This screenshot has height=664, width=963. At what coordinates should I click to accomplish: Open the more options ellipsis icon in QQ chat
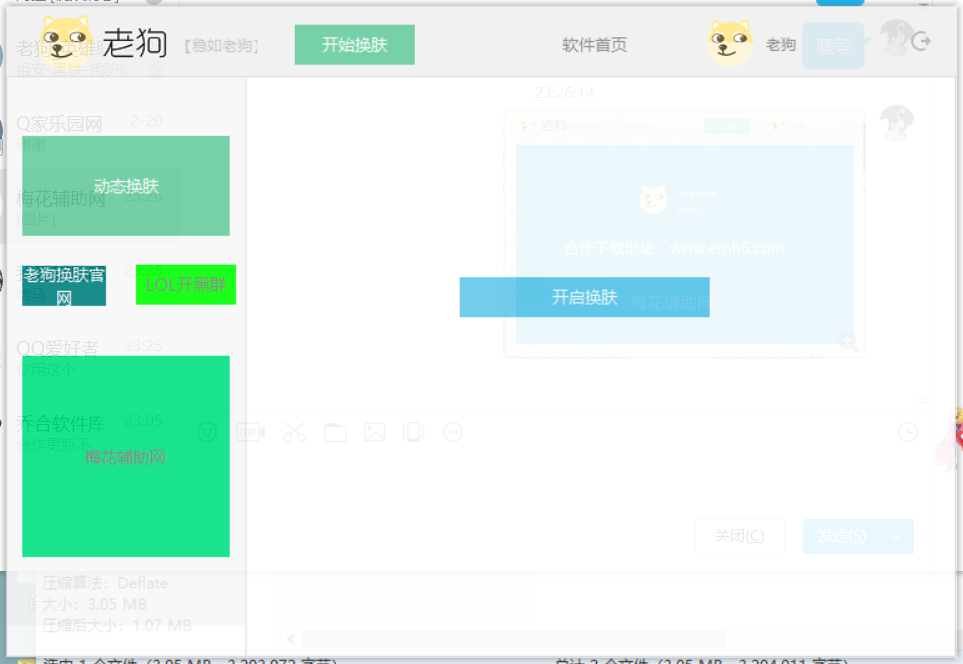point(453,432)
